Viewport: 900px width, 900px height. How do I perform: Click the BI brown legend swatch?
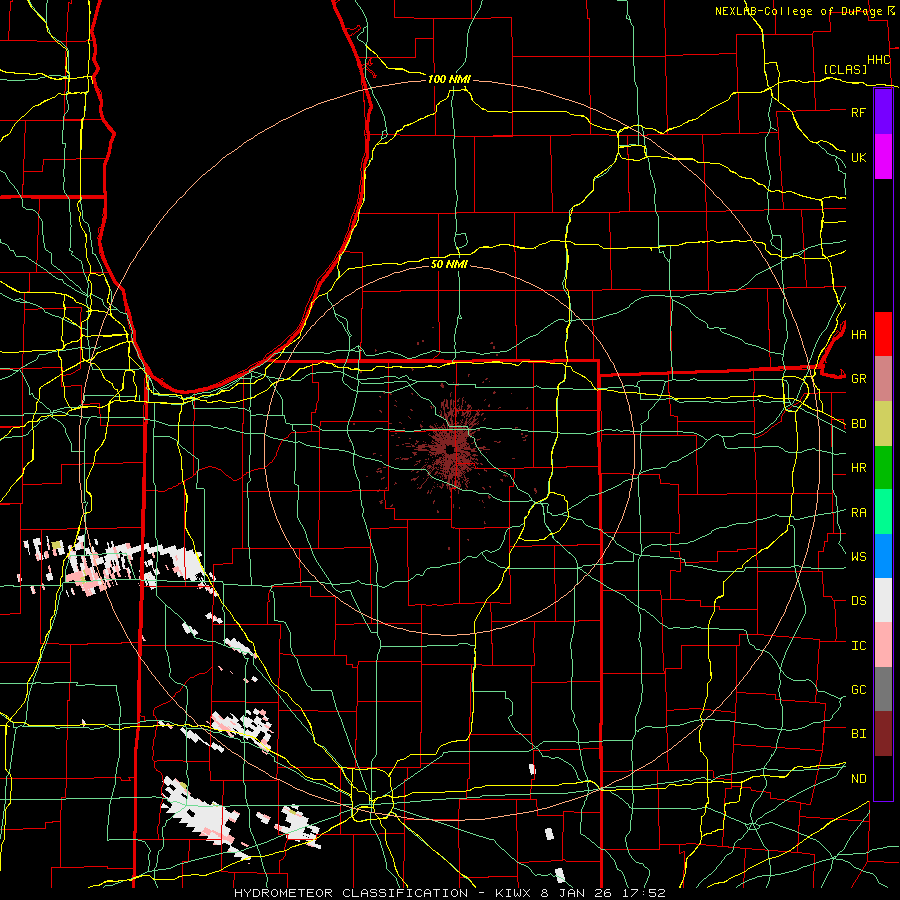point(883,734)
